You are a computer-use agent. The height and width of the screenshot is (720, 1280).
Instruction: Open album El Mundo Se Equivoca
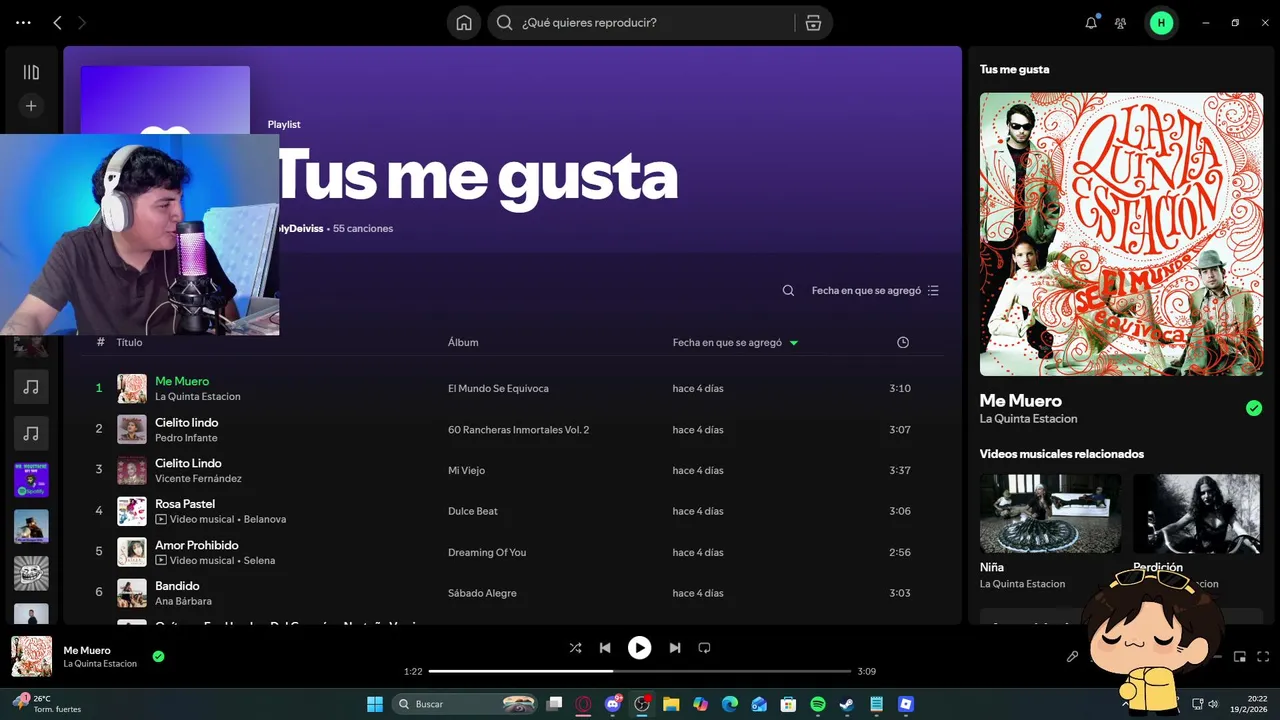[x=498, y=388]
